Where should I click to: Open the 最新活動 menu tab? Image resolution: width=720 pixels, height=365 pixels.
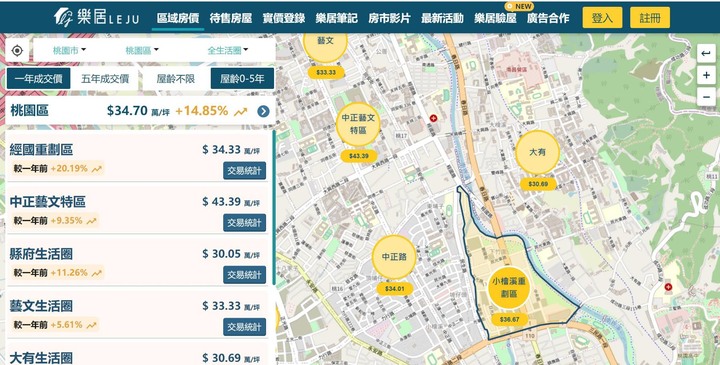pos(442,18)
